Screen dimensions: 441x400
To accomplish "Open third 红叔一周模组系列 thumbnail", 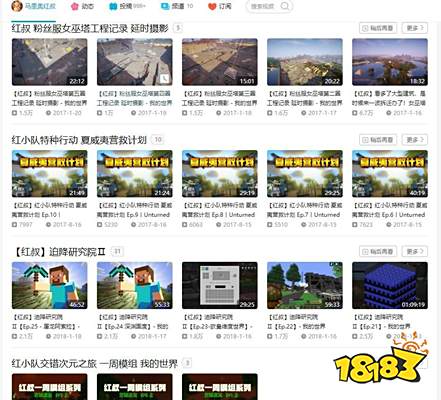I will (x=220, y=387).
